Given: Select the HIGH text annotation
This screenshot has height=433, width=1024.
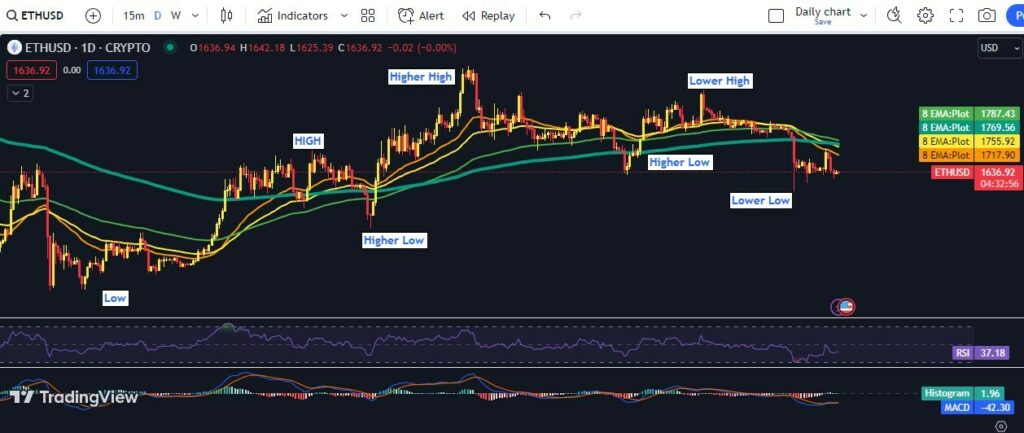Looking at the screenshot, I should click(308, 140).
